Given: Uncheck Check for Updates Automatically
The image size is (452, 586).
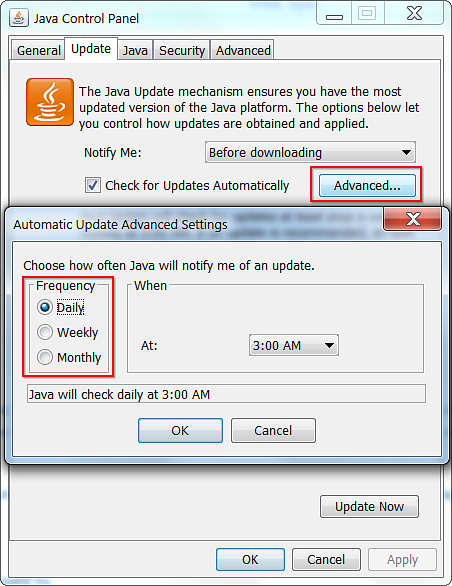Looking at the screenshot, I should pyautogui.click(x=93, y=185).
